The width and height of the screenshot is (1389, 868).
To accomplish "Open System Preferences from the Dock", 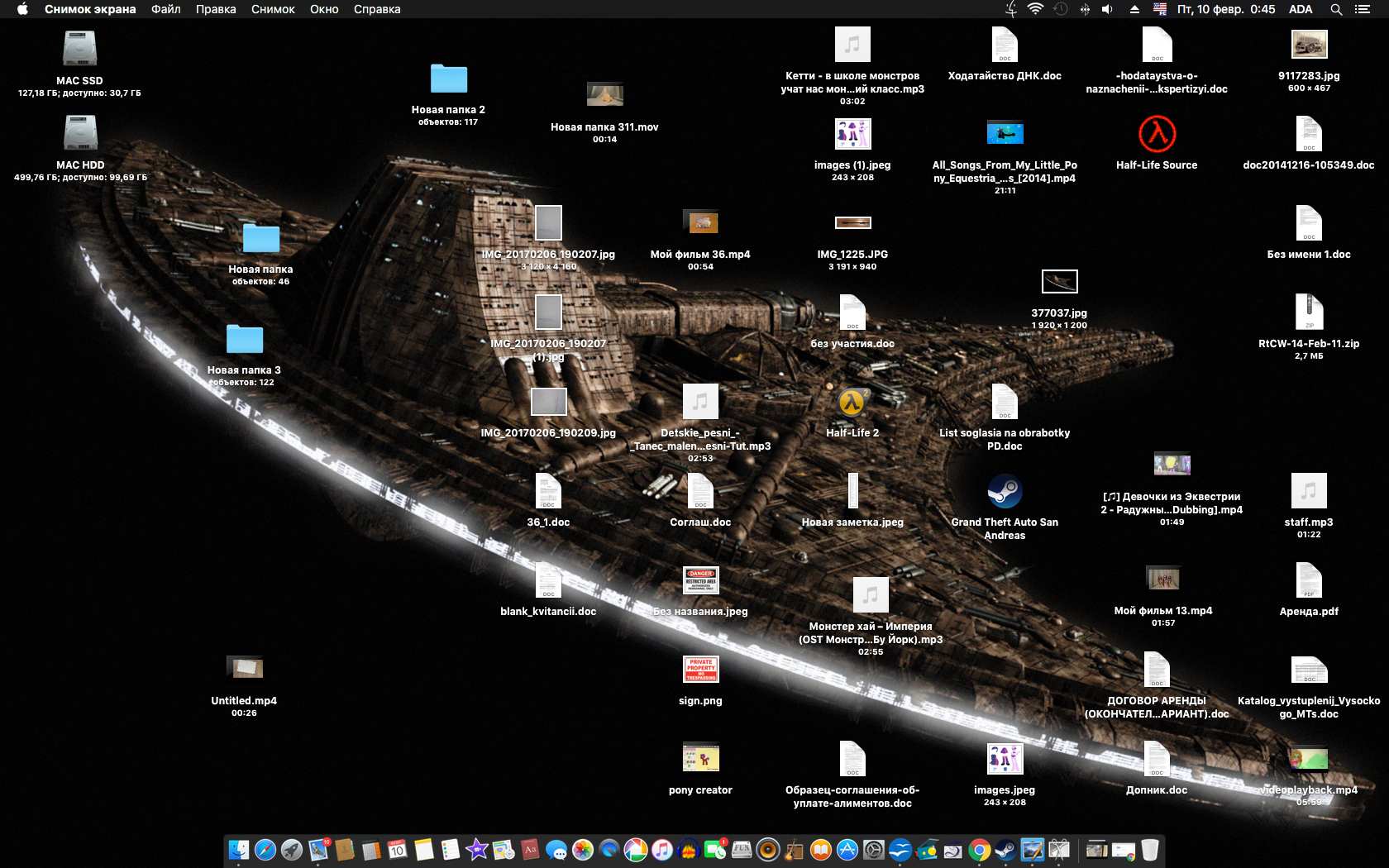I will pyautogui.click(x=874, y=850).
